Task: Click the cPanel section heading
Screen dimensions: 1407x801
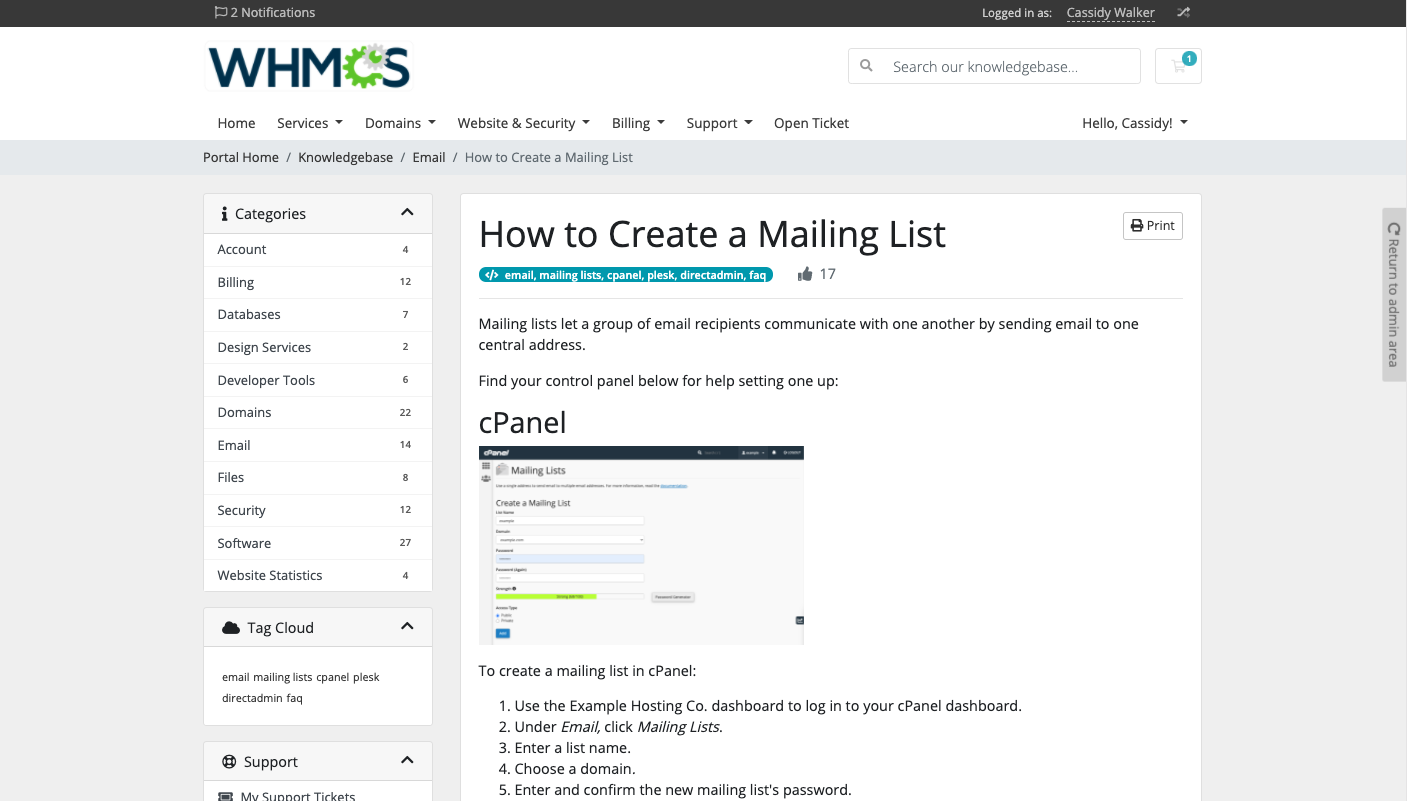Action: click(x=522, y=422)
